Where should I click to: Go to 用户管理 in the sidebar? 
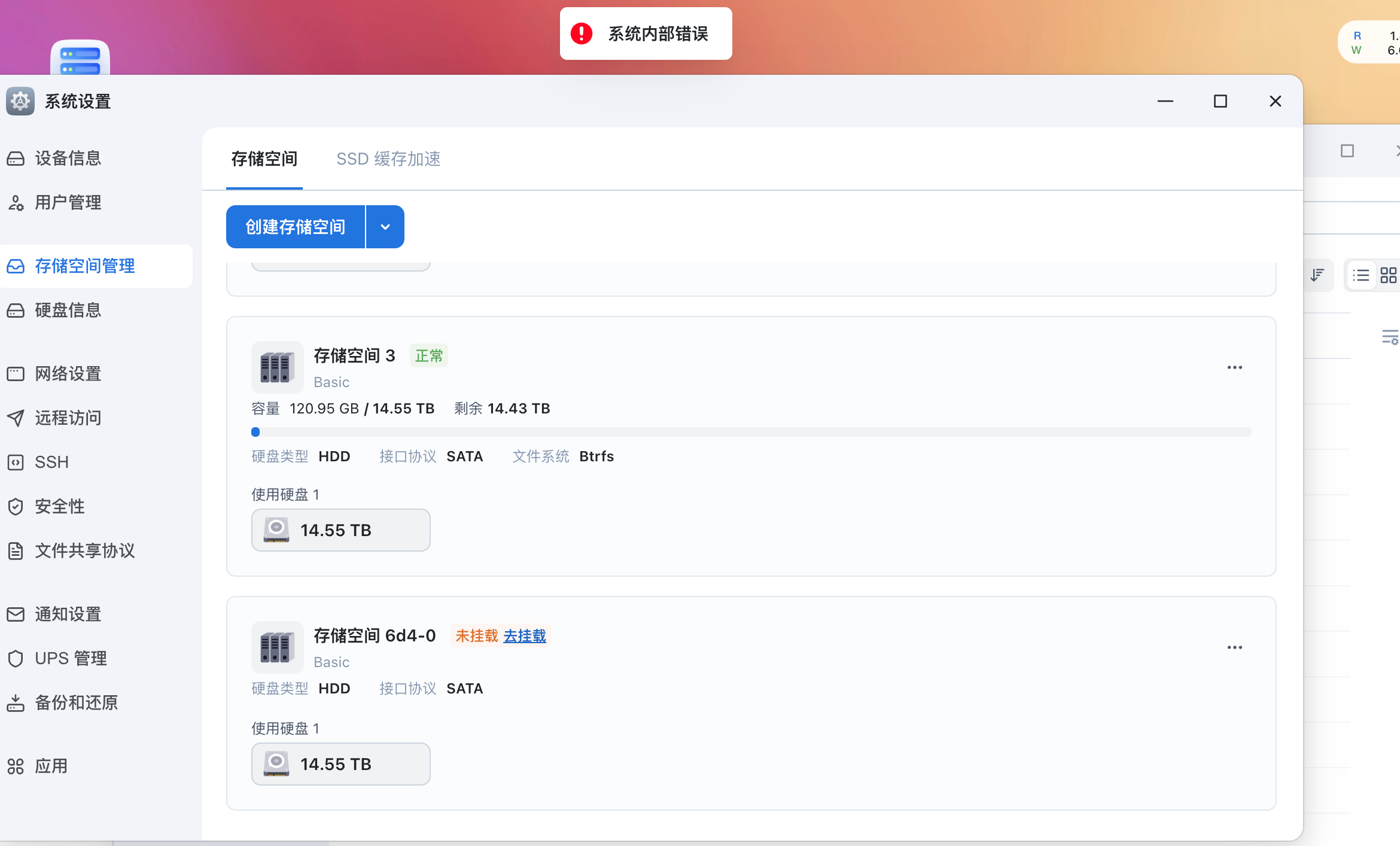pos(67,202)
